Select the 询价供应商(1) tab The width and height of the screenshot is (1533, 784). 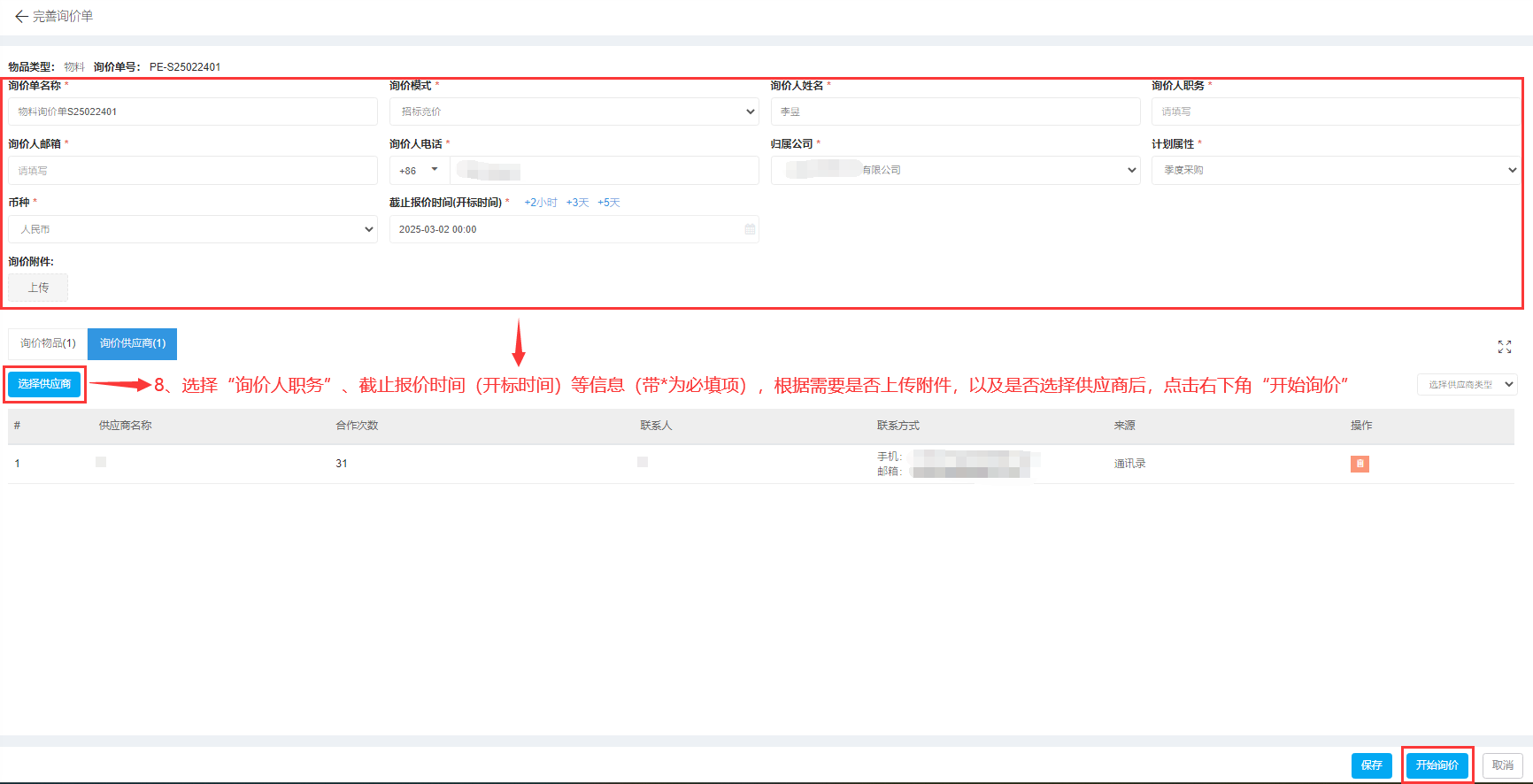pyautogui.click(x=132, y=343)
